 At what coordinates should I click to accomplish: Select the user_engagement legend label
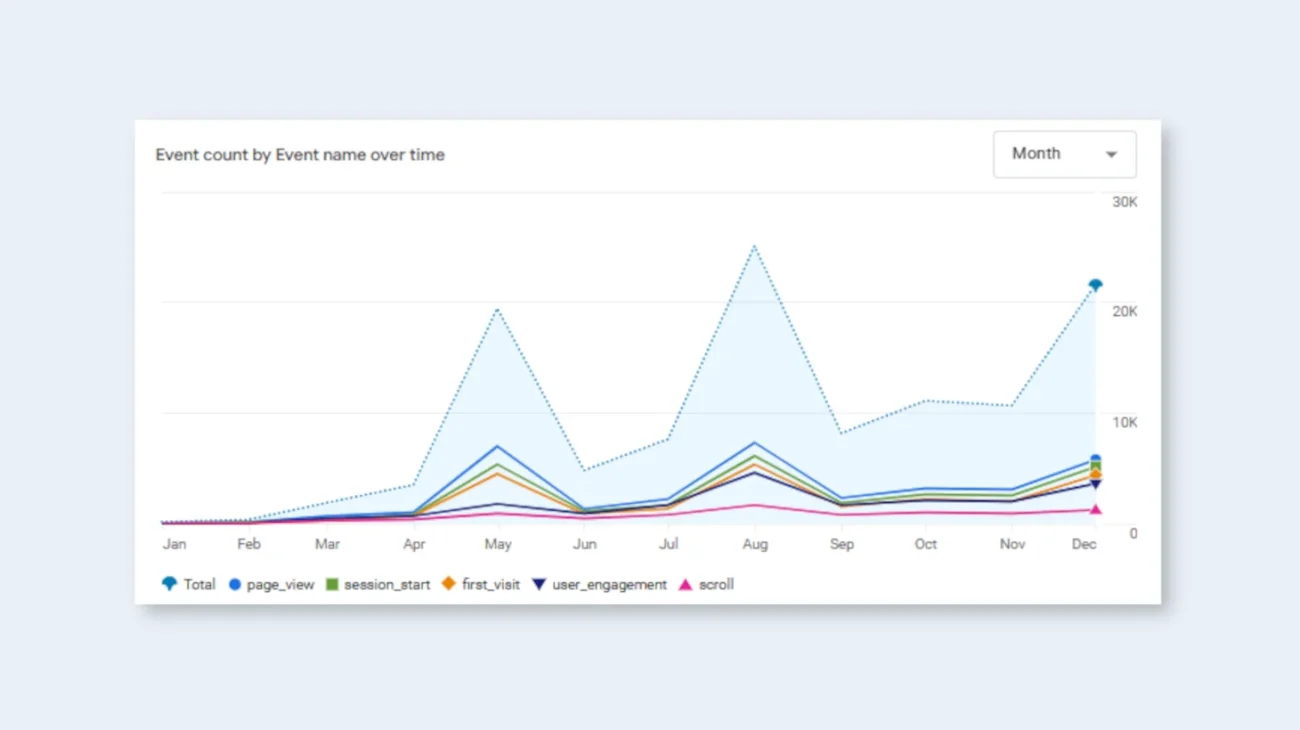(609, 584)
